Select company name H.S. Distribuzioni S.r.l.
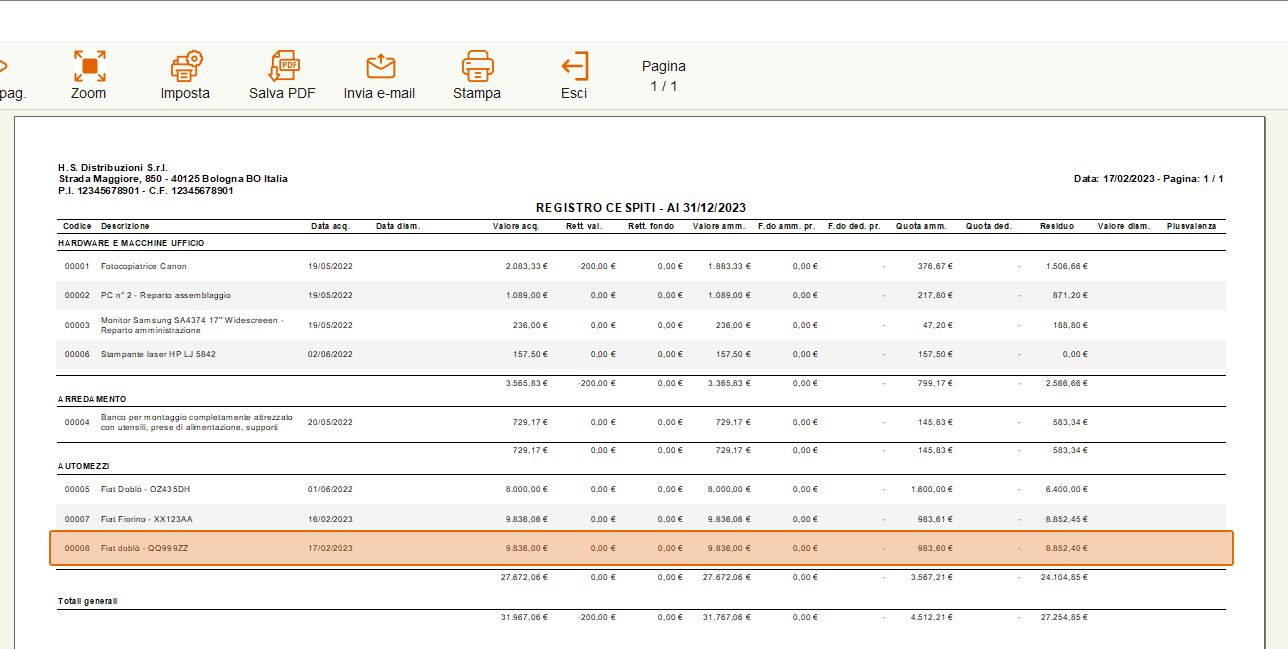This screenshot has width=1288, height=649. click(x=113, y=167)
